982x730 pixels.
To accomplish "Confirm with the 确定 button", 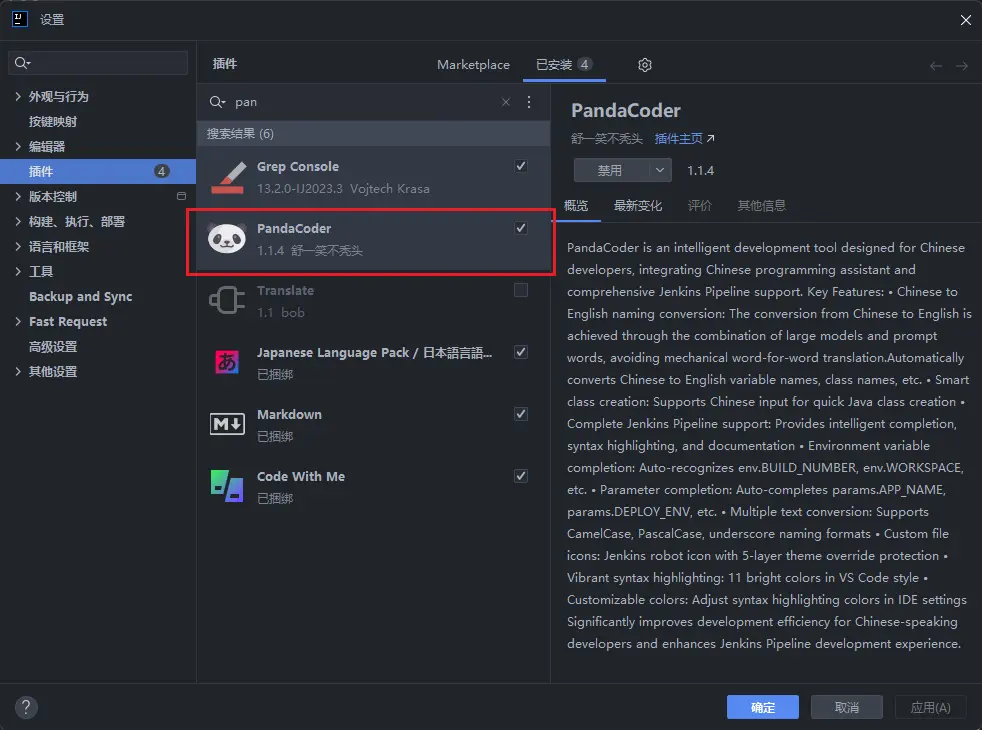I will tap(763, 707).
